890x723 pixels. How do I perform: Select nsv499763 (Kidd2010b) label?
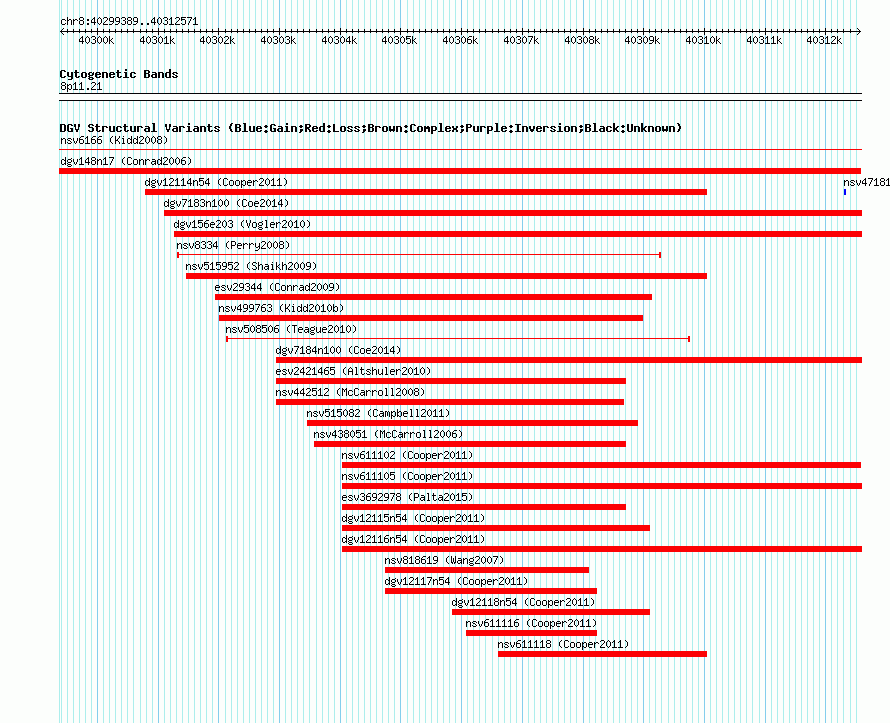(282, 308)
